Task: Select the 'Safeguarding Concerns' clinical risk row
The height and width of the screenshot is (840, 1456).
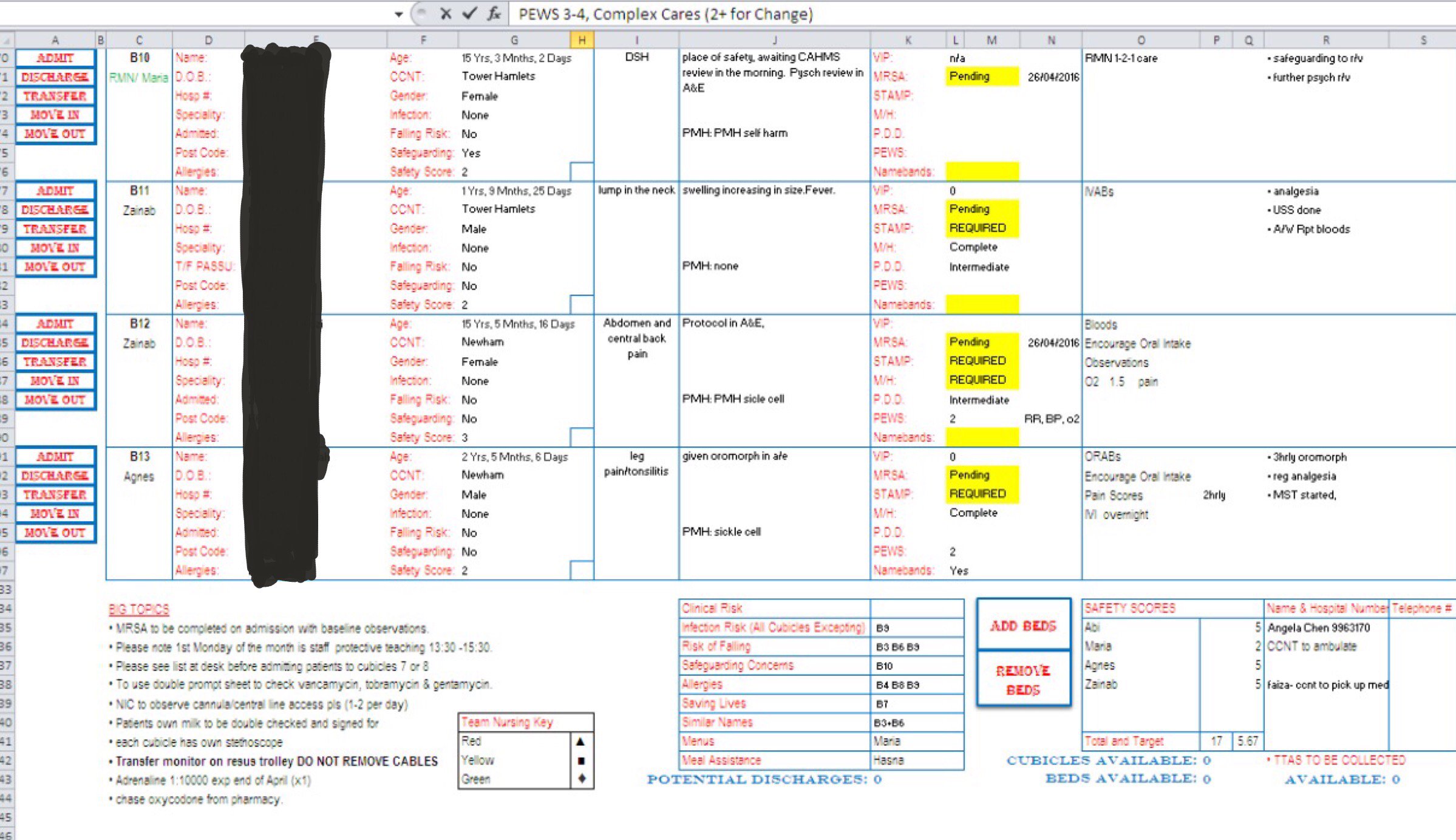Action: point(821,666)
